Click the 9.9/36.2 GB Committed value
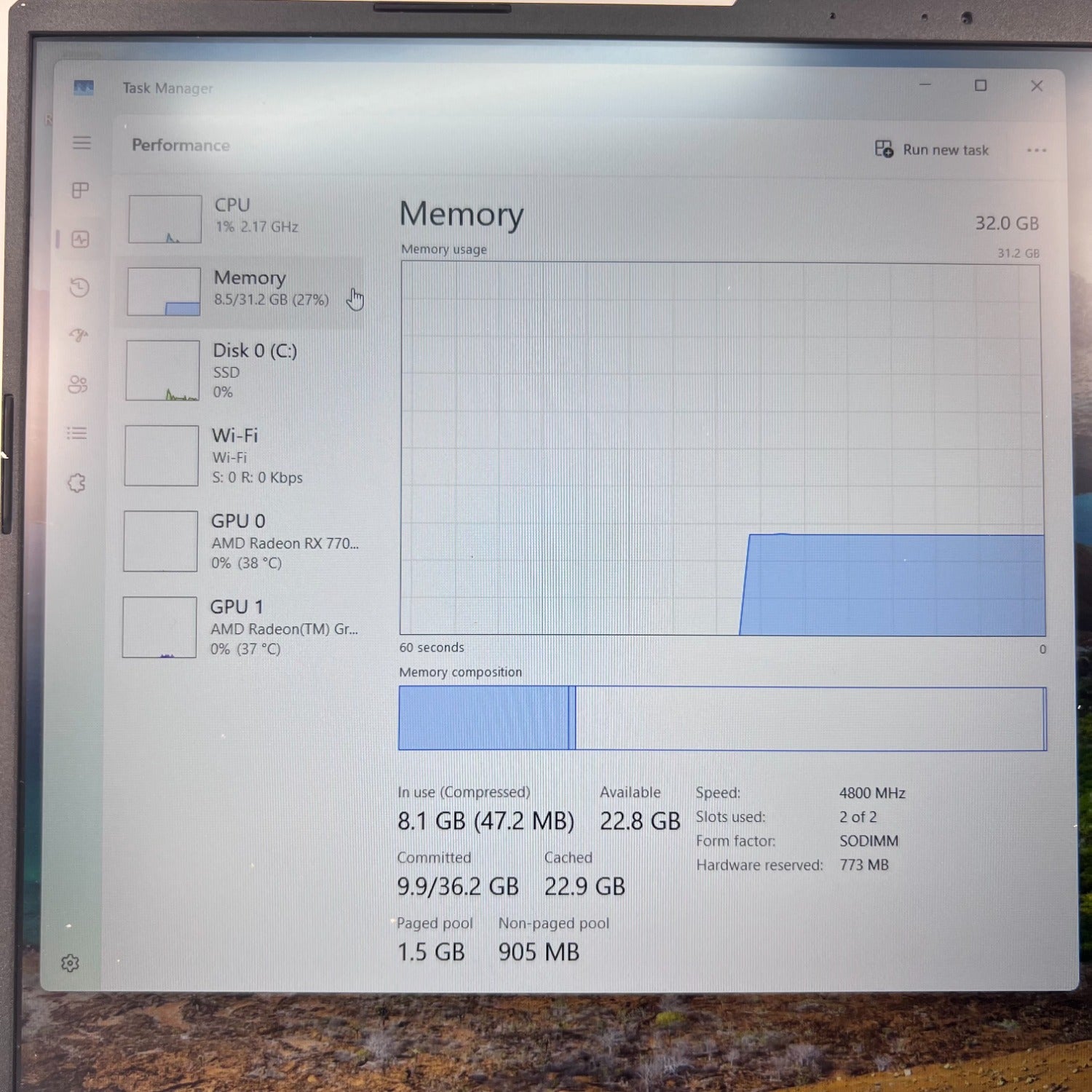Viewport: 1092px width, 1092px height. point(458,887)
